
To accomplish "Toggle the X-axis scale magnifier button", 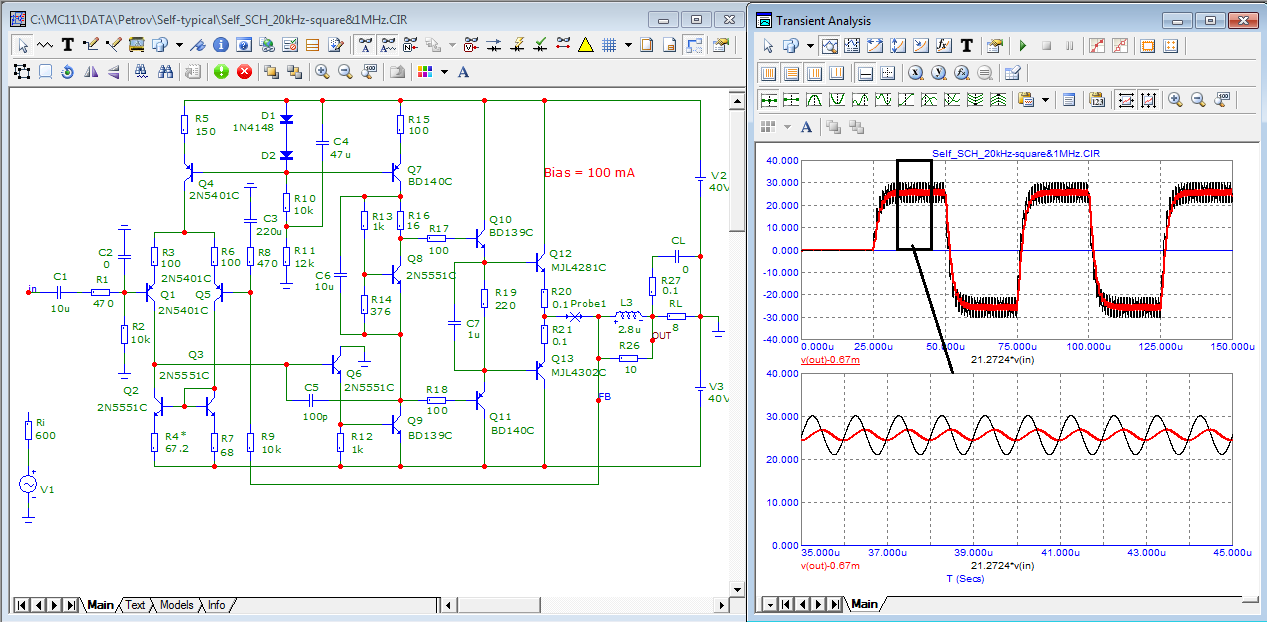I will coord(915,73).
